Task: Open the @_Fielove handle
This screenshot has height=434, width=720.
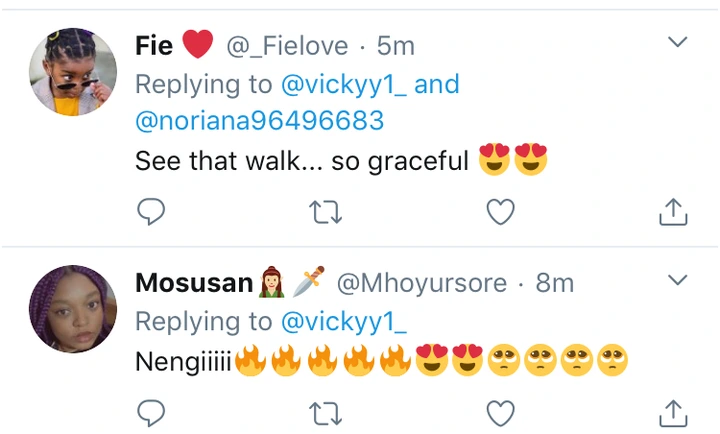Action: 287,46
